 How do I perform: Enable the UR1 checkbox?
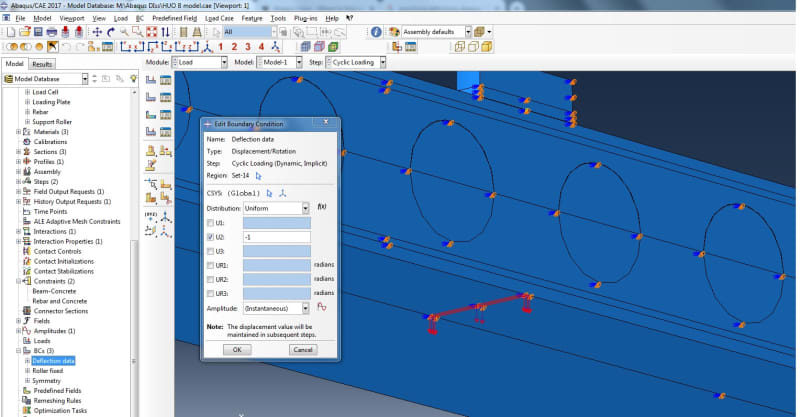coord(210,265)
